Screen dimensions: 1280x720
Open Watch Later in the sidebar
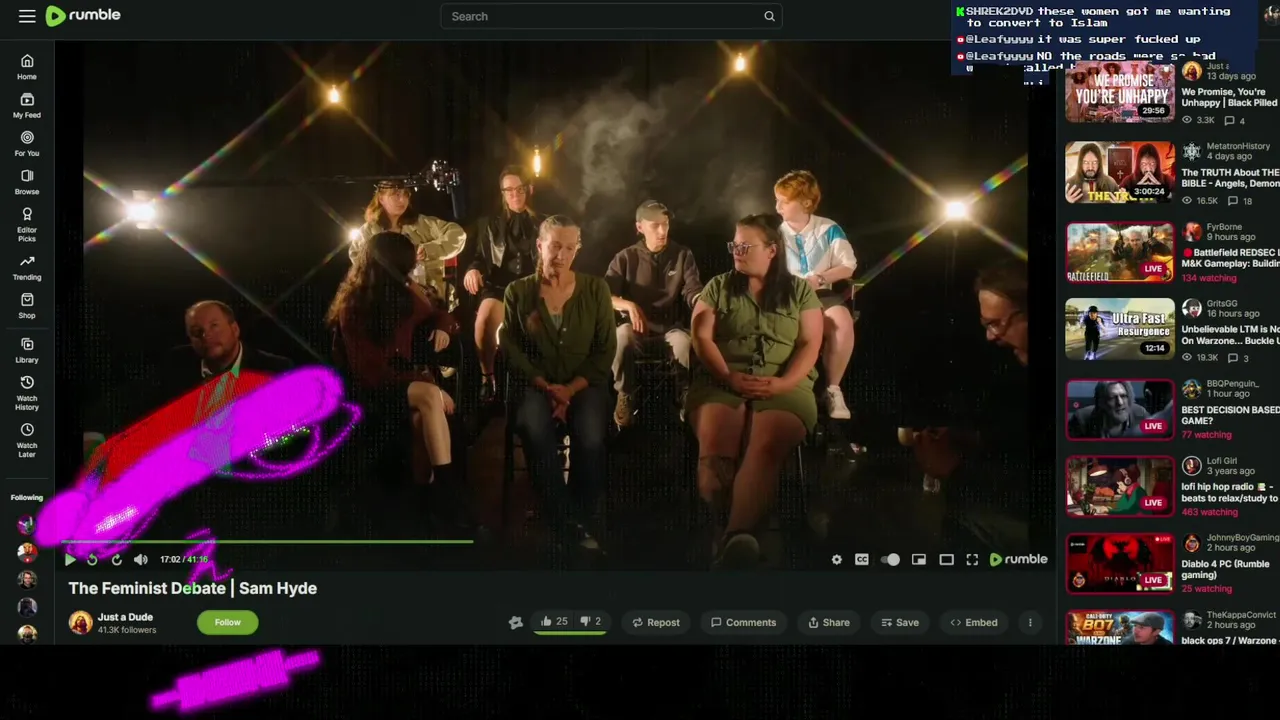27,440
